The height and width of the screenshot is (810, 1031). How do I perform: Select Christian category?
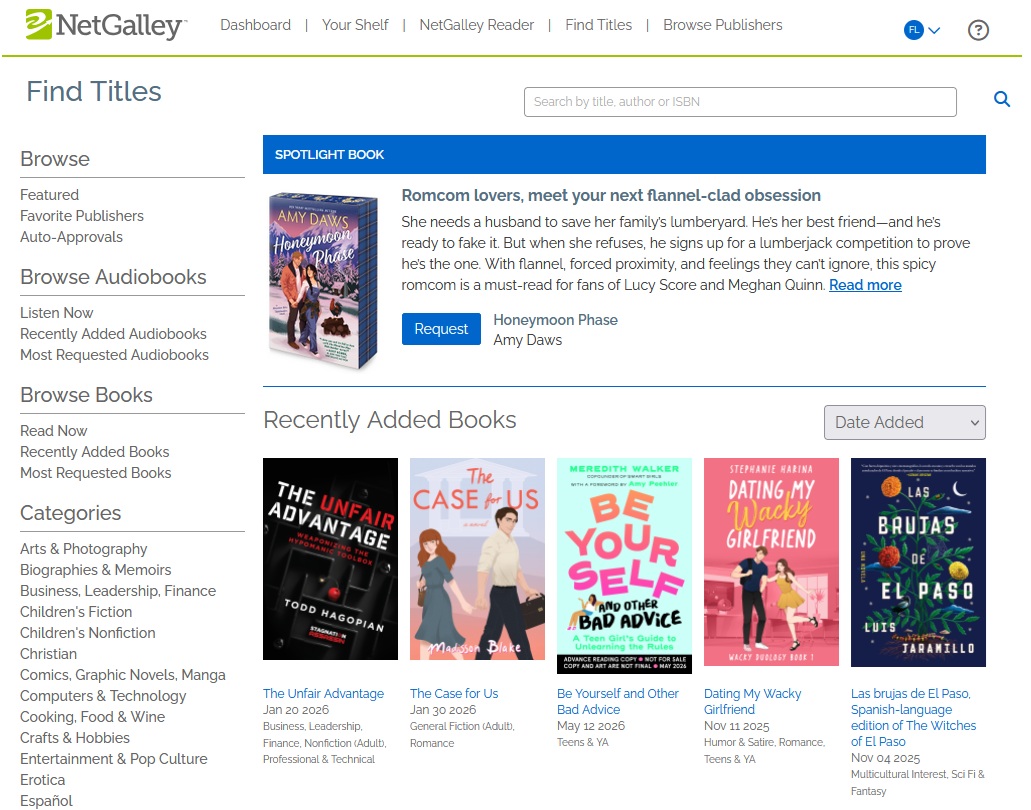[48, 654]
